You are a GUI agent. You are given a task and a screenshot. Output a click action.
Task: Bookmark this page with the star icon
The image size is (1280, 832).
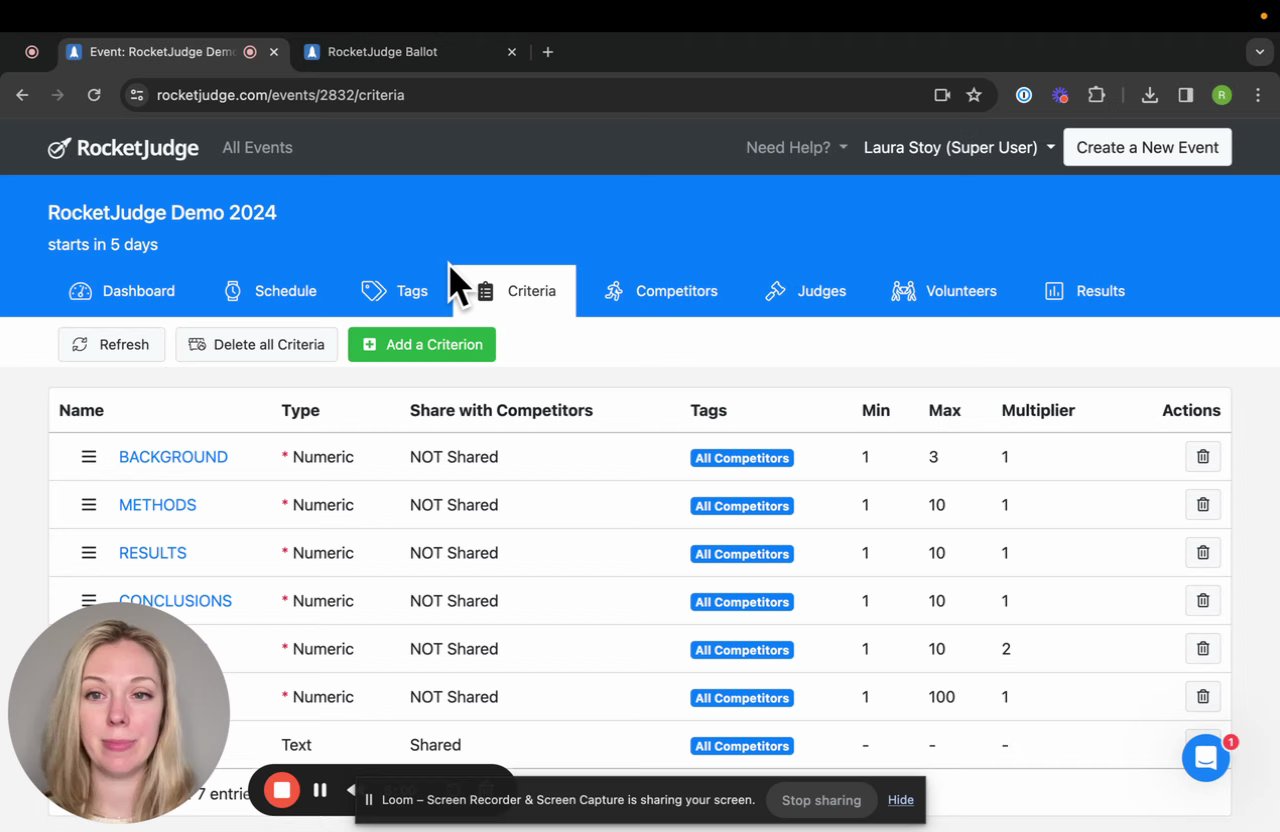974,95
